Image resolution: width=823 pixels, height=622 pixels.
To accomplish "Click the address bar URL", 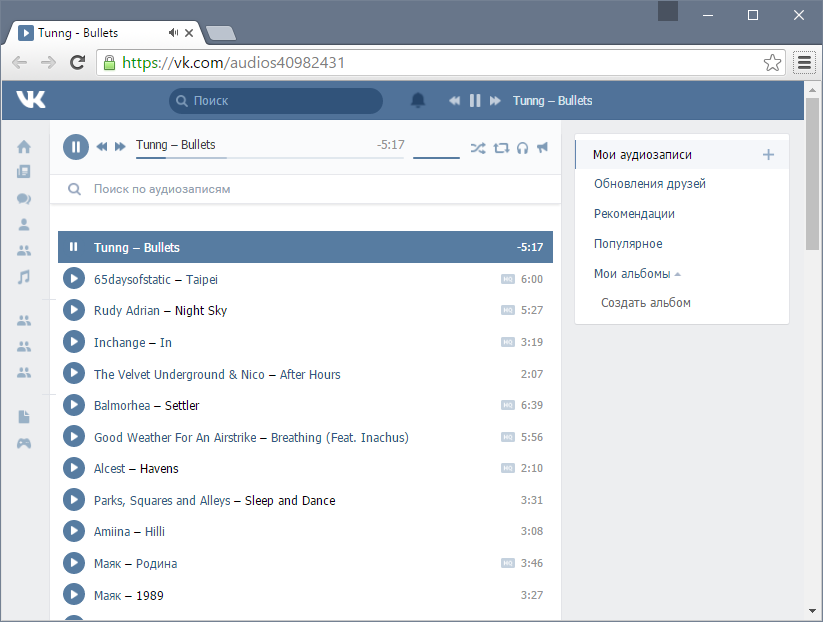I will coord(233,62).
